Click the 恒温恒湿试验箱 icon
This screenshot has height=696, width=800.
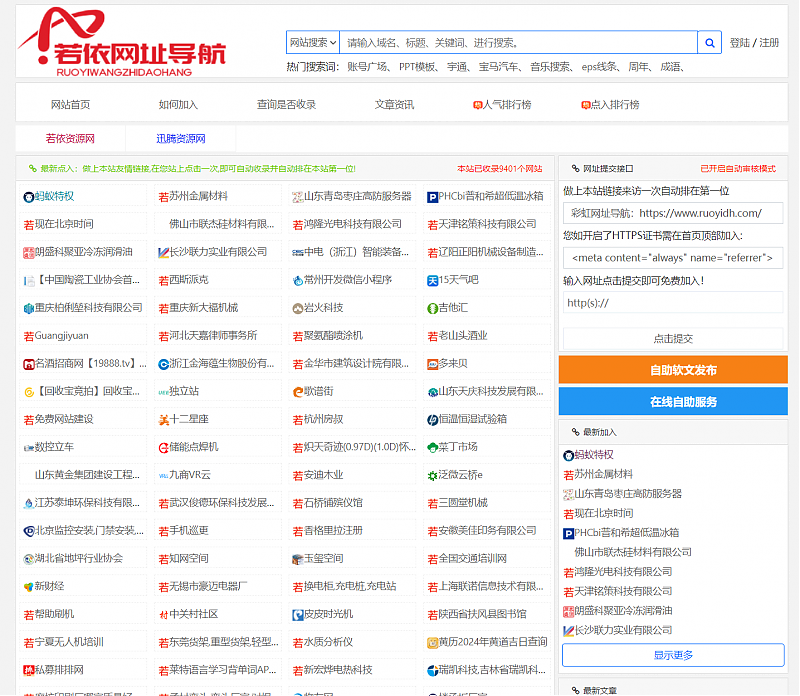(x=432, y=420)
